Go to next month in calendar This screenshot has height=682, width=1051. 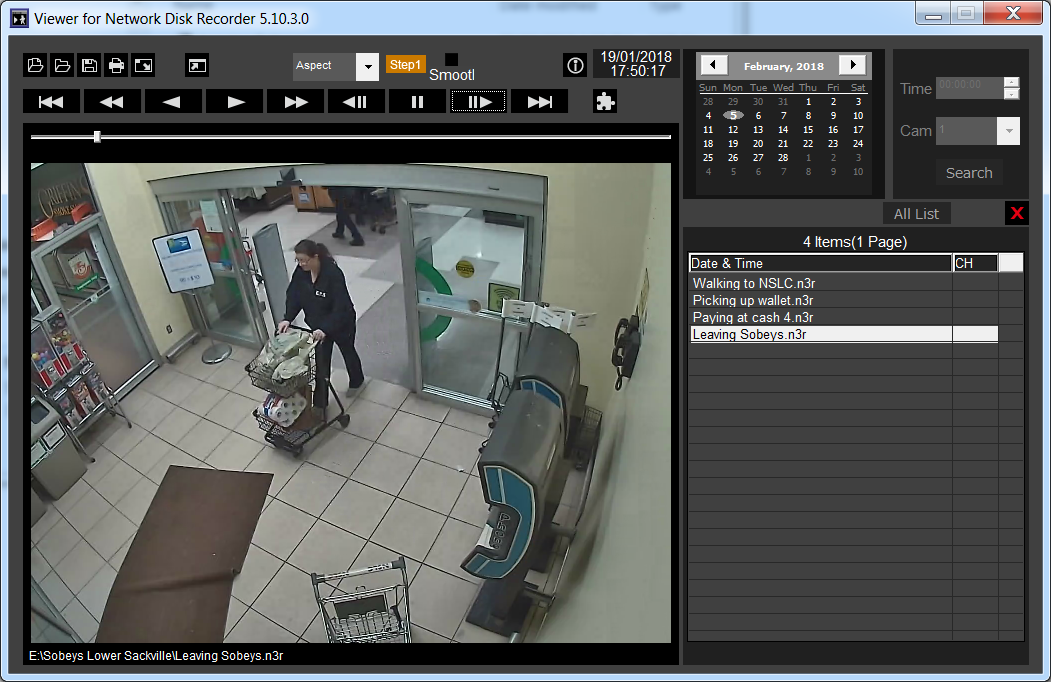[852, 65]
